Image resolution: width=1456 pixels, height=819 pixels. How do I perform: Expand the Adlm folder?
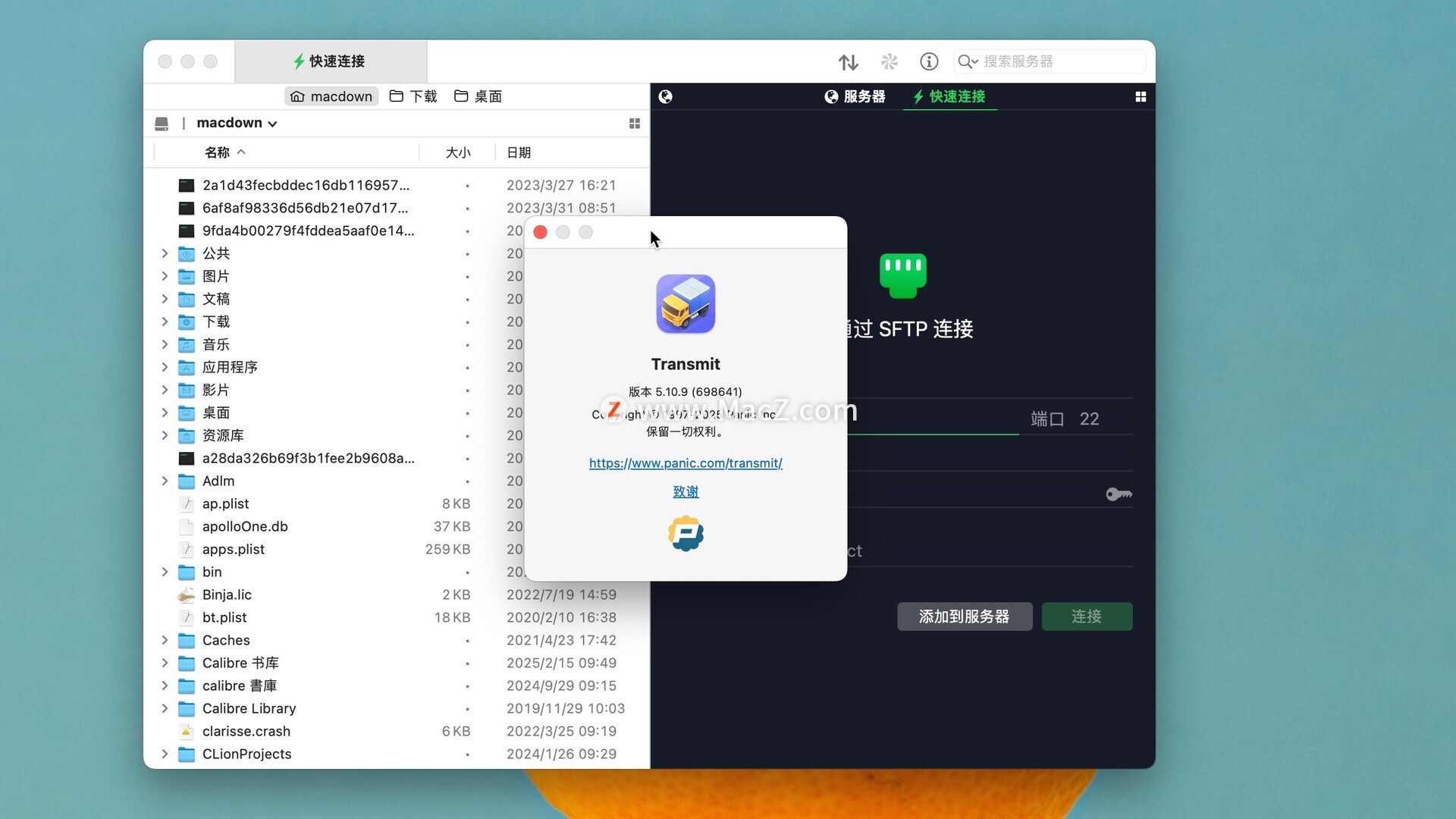click(165, 481)
